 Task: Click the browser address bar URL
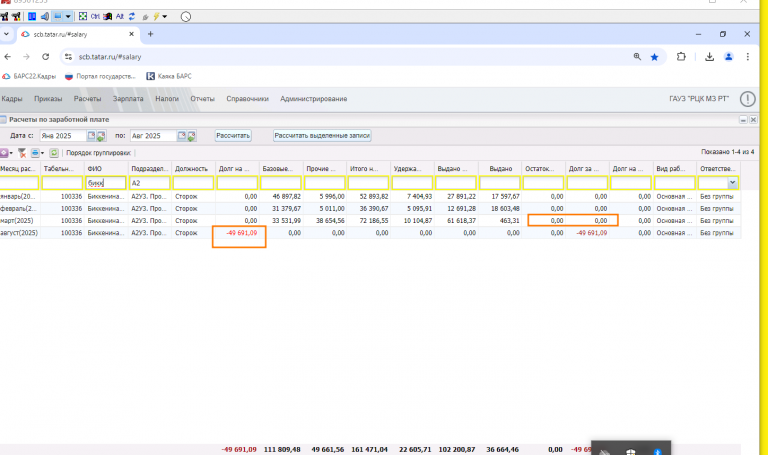[x=110, y=57]
